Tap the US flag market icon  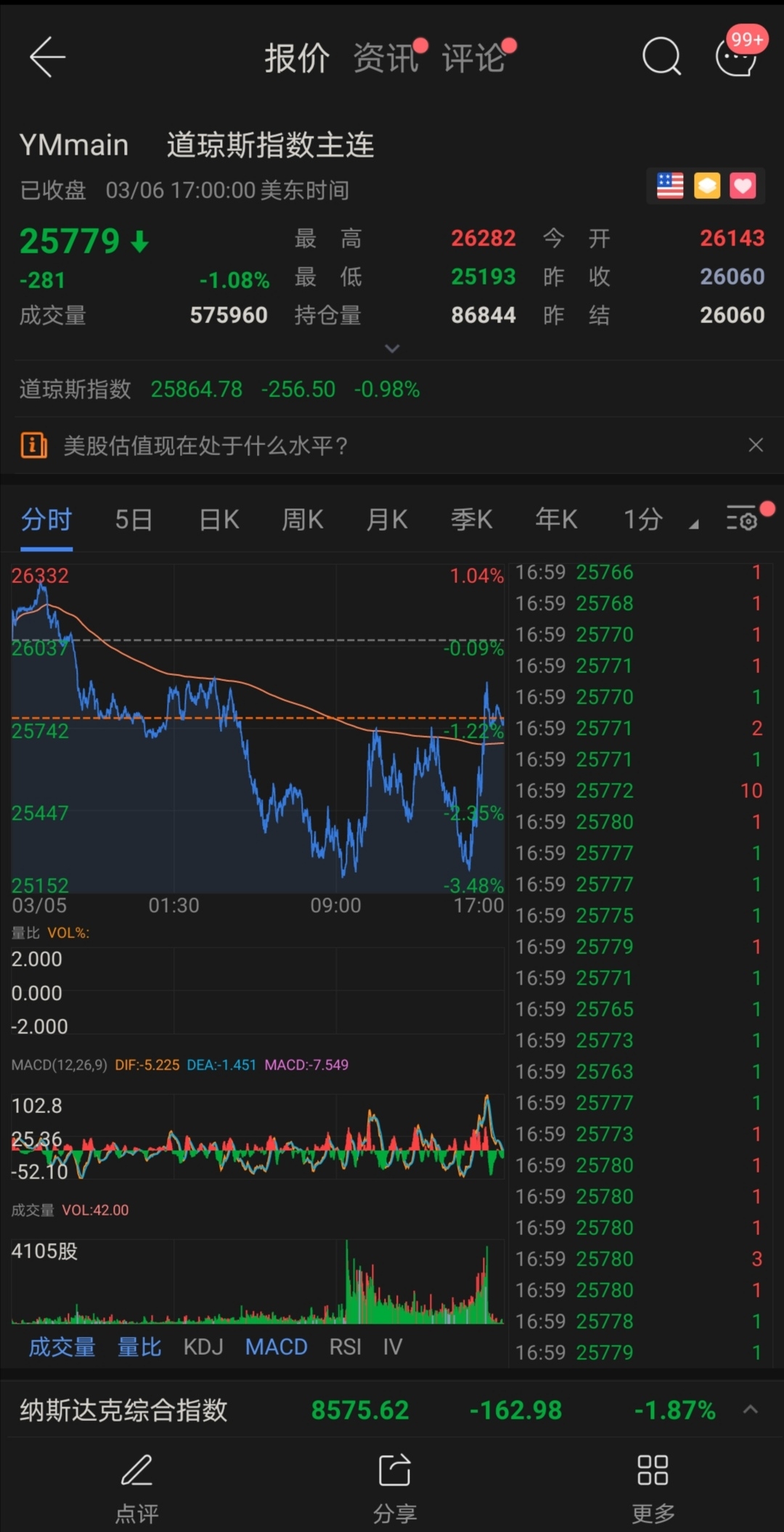click(x=670, y=186)
